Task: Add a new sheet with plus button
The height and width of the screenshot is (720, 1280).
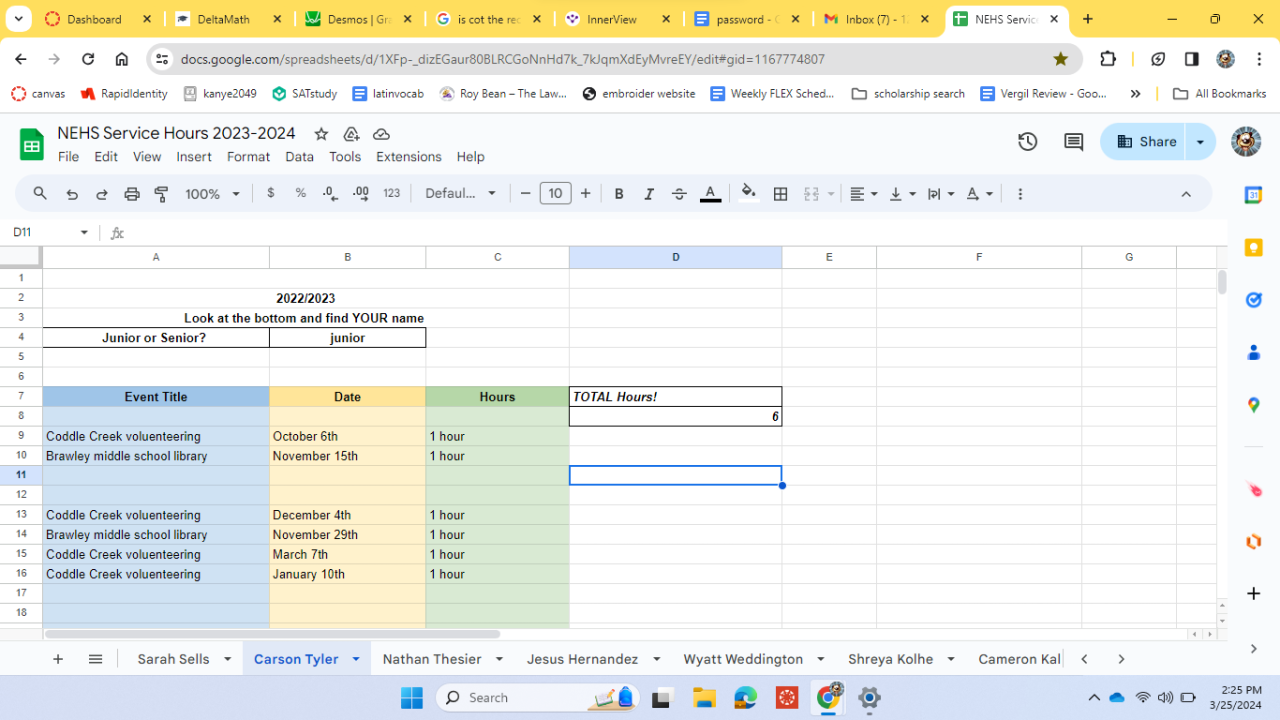Action: [58, 659]
